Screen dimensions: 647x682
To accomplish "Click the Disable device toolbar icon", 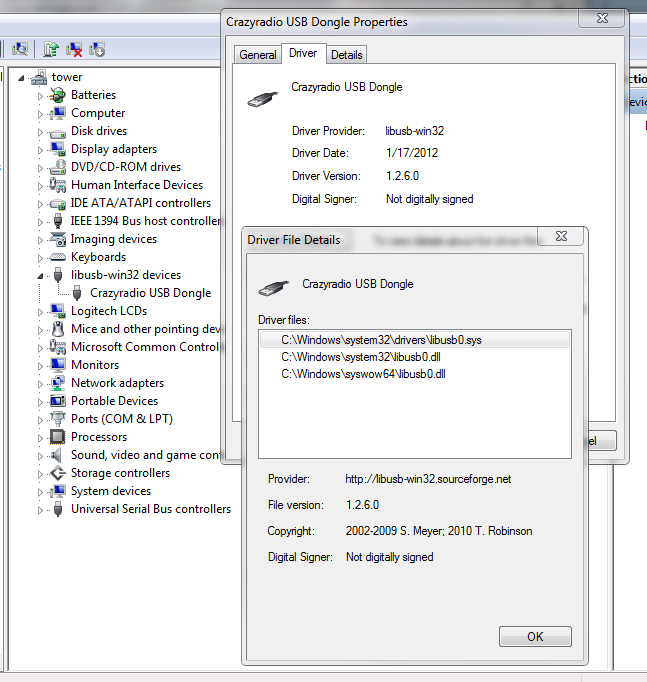I will (x=97, y=48).
